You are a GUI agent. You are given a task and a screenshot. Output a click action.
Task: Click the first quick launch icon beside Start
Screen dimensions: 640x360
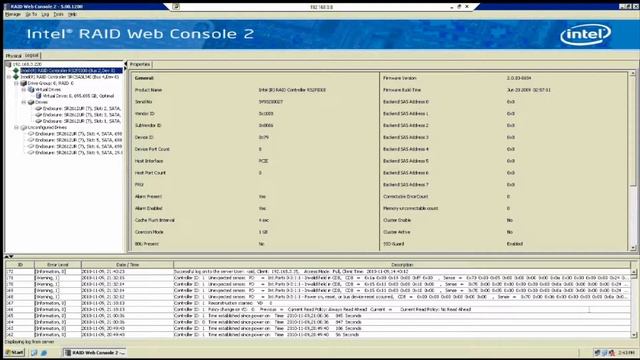coord(34,353)
